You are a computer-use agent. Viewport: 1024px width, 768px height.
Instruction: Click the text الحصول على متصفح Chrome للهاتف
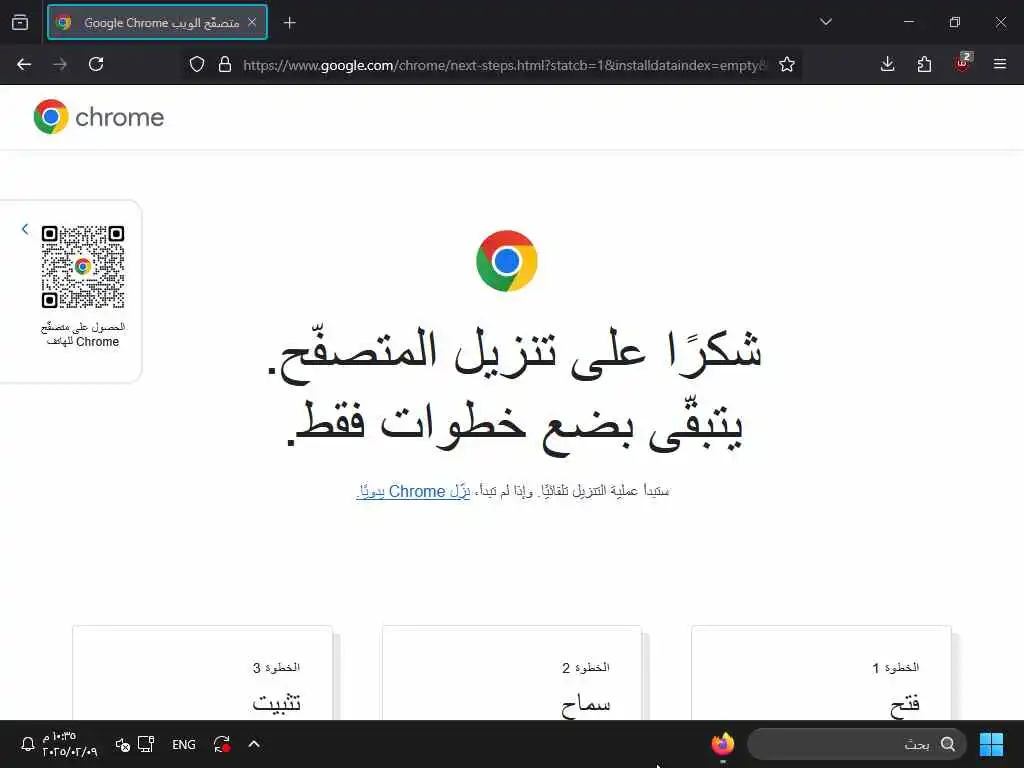[83, 334]
